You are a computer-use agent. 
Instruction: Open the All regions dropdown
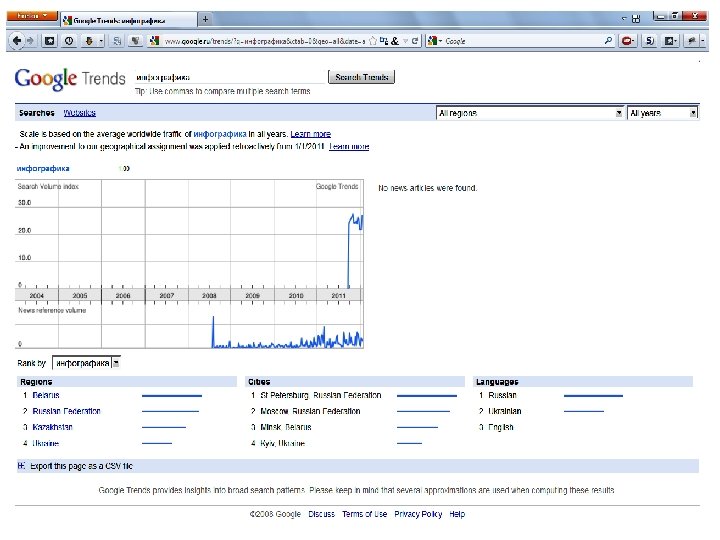pyautogui.click(x=530, y=113)
